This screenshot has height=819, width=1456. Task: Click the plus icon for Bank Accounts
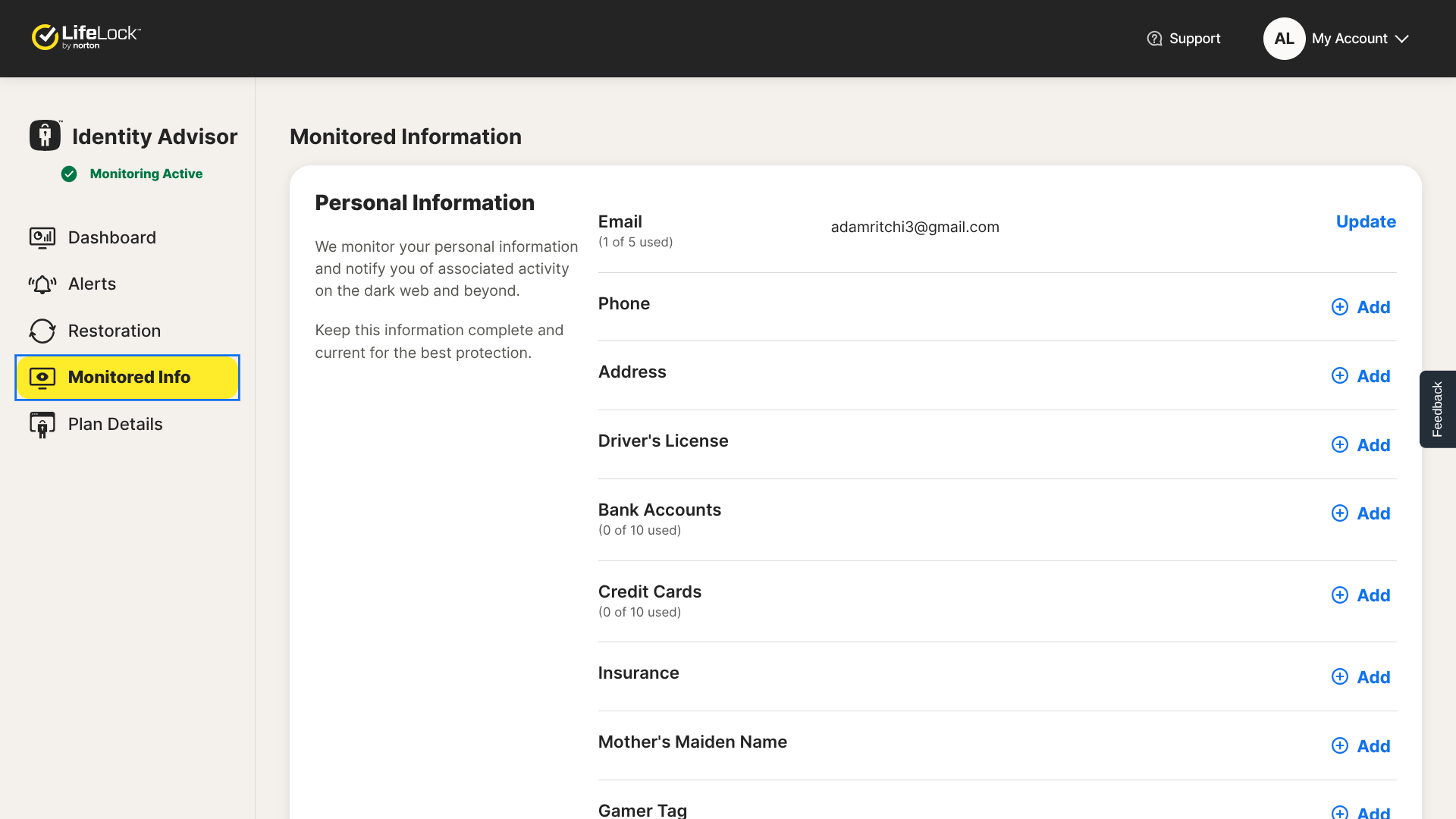1340,513
